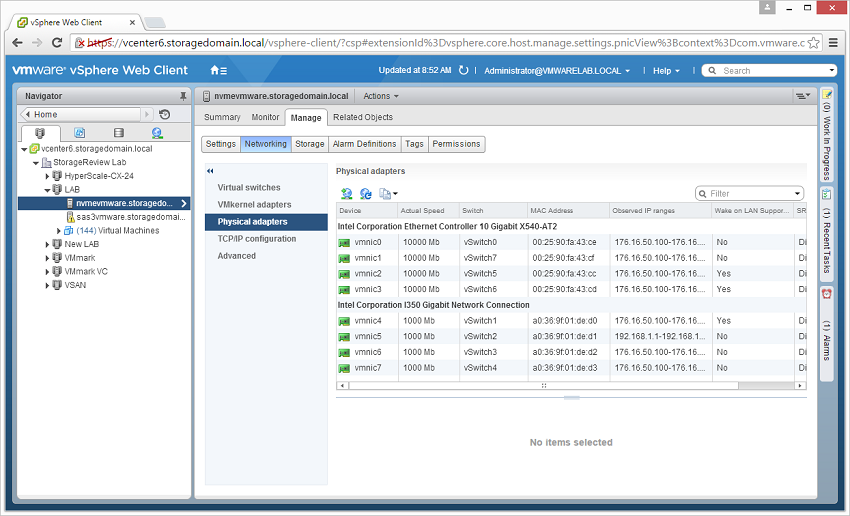The image size is (850, 516).
Task: Expand the VSAN cluster node
Action: (47, 285)
